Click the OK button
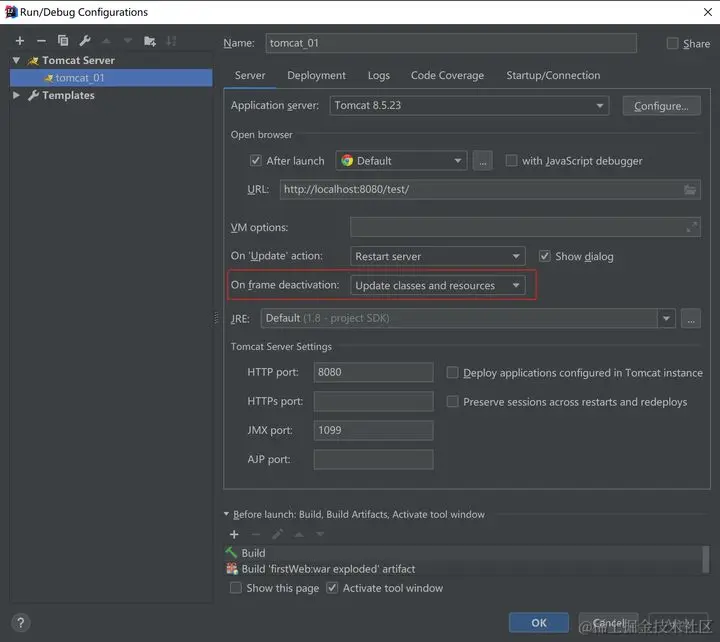The image size is (720, 642). coord(539,623)
